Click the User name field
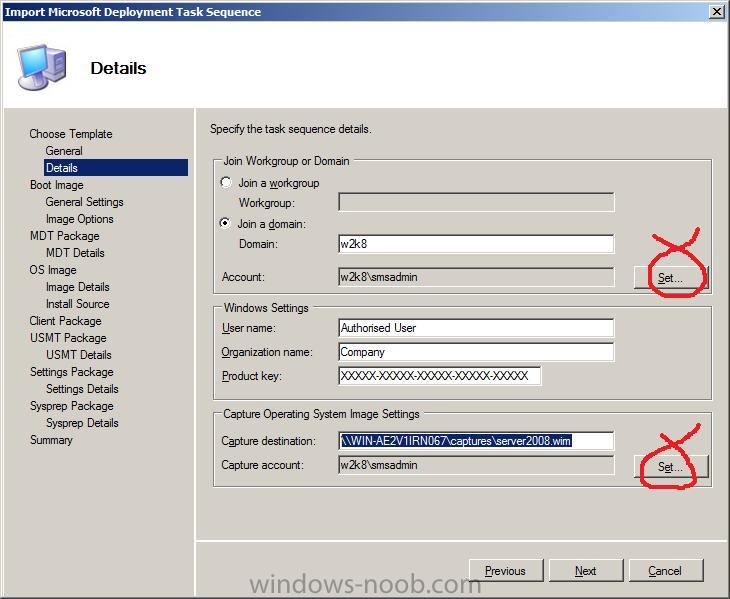 point(476,328)
